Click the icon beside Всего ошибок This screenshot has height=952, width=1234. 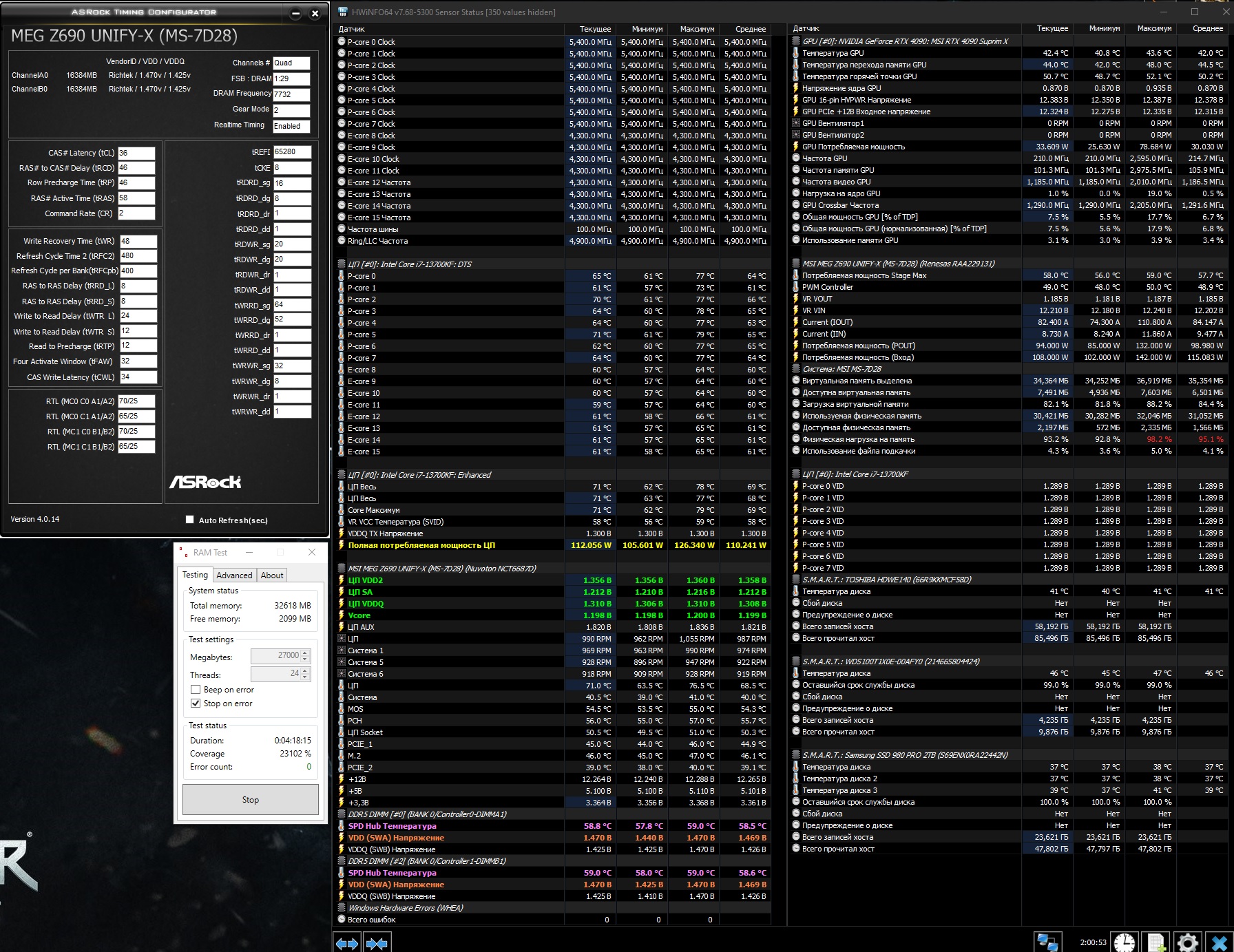(342, 920)
